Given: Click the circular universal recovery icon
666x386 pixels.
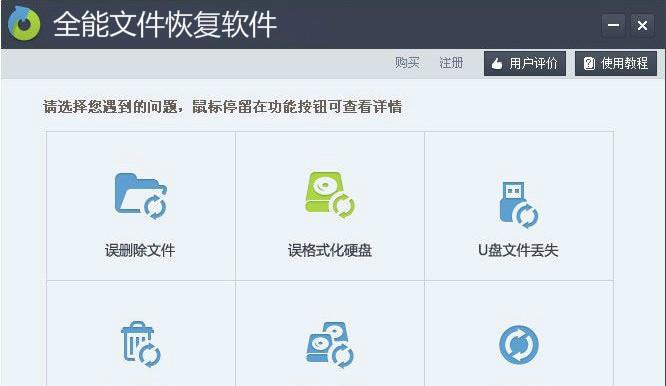Looking at the screenshot, I should [519, 345].
